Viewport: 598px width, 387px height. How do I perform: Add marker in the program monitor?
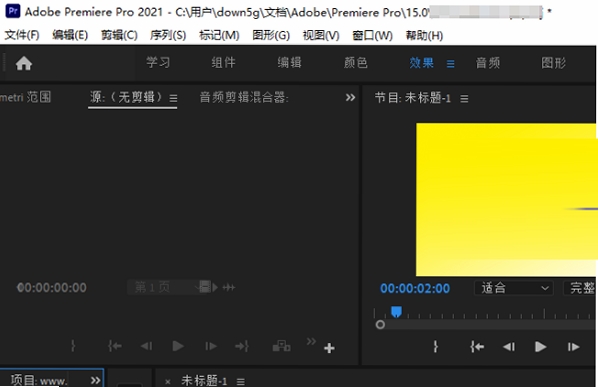(436, 347)
